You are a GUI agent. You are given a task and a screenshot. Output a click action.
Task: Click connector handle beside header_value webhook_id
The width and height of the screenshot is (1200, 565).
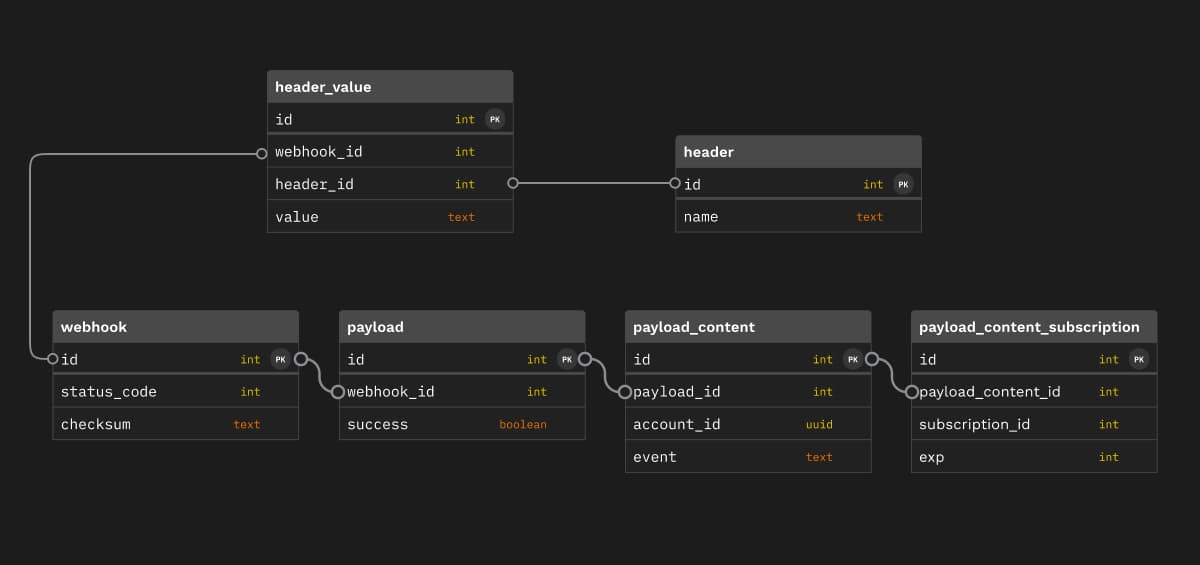pyautogui.click(x=261, y=153)
